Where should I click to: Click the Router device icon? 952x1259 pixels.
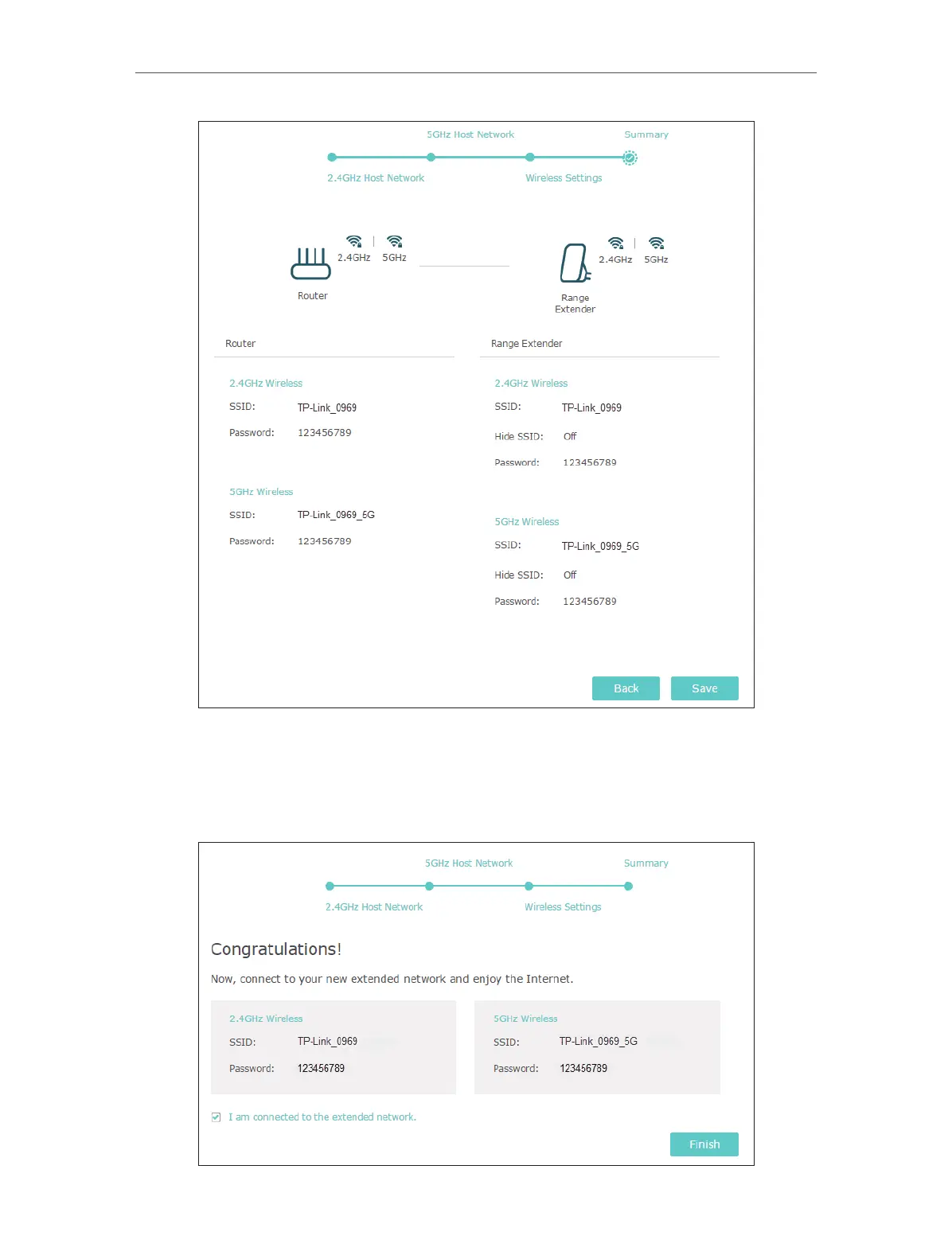pyautogui.click(x=310, y=263)
